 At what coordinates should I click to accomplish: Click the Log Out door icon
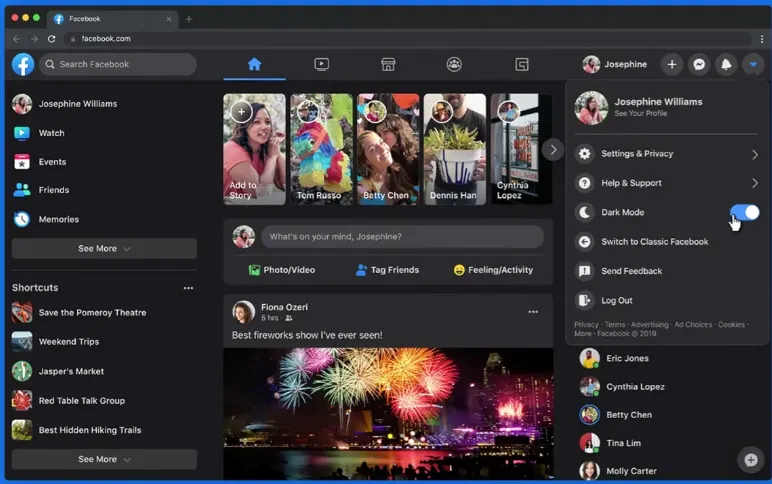click(584, 300)
